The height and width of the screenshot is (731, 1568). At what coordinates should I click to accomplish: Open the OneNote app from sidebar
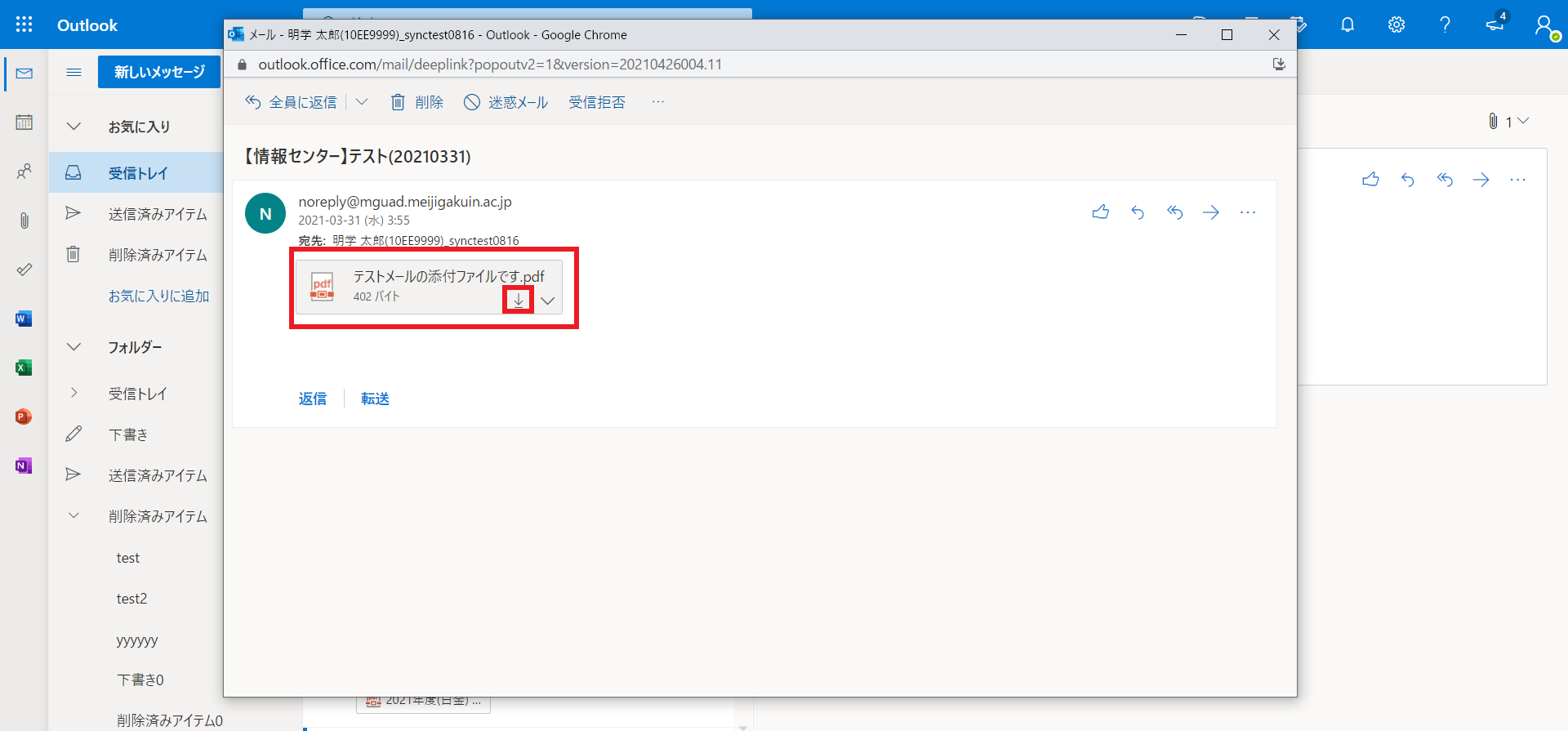point(24,466)
